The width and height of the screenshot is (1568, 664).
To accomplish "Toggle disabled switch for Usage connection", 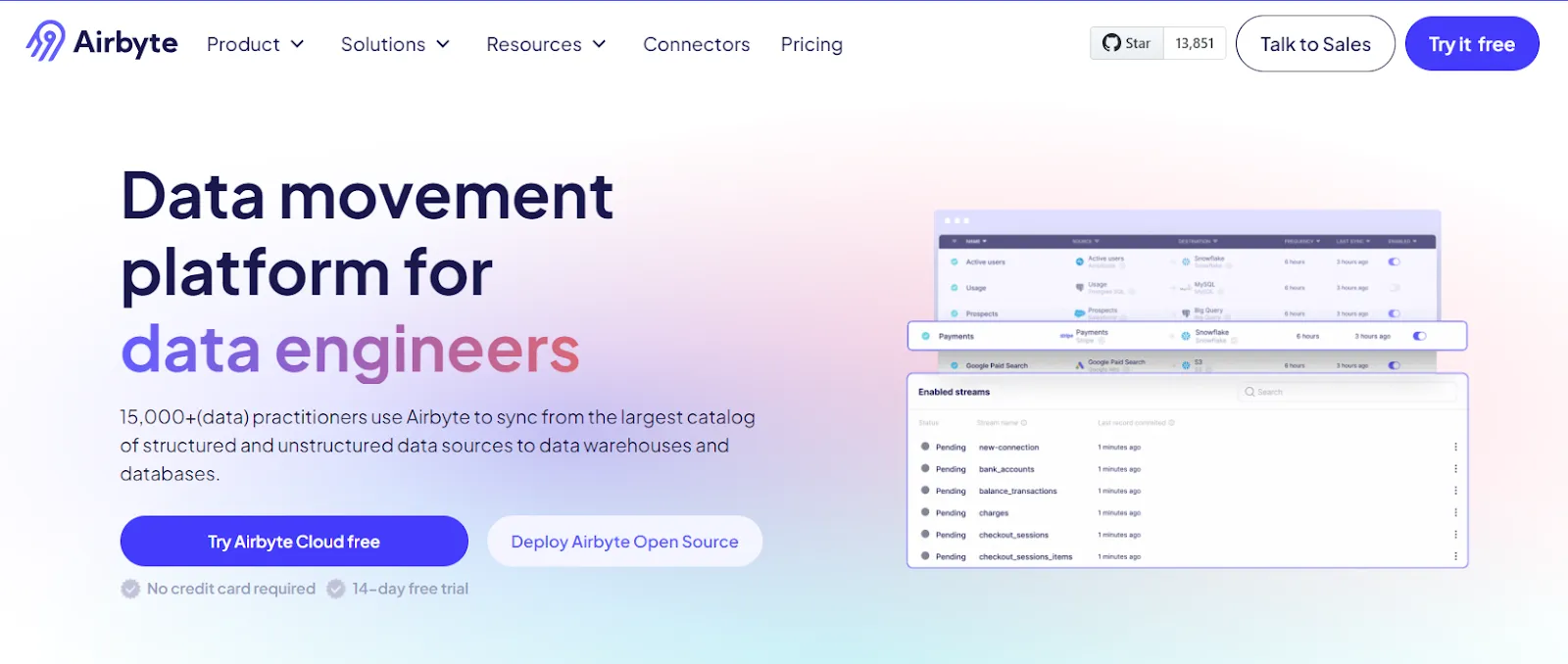I will (1395, 288).
